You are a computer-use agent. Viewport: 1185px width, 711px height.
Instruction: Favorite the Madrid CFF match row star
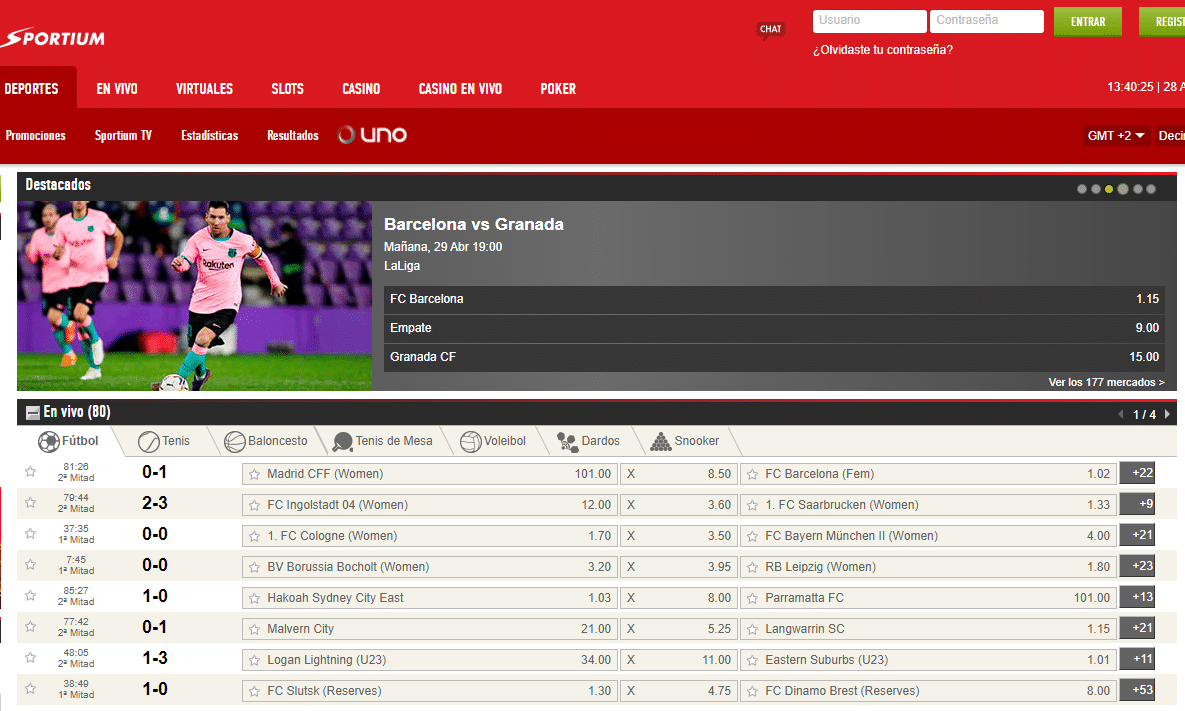click(x=30, y=473)
